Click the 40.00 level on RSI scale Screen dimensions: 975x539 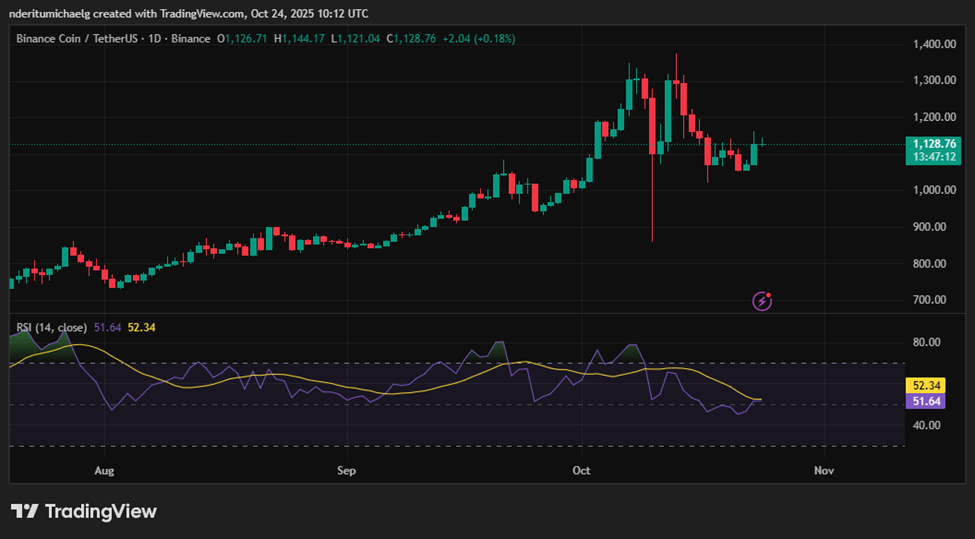(929, 425)
